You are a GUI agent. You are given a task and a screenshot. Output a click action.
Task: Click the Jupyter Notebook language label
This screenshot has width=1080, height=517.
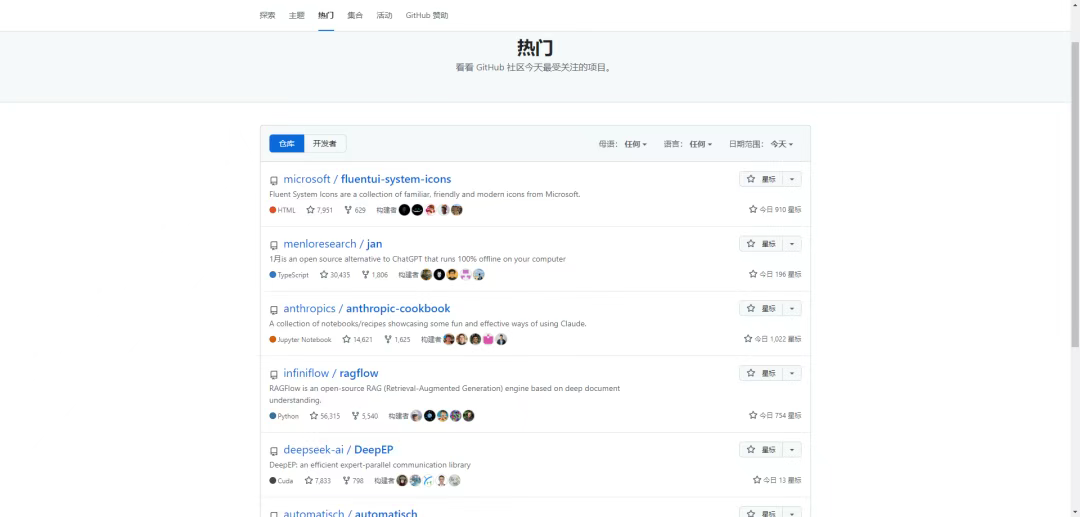300,339
